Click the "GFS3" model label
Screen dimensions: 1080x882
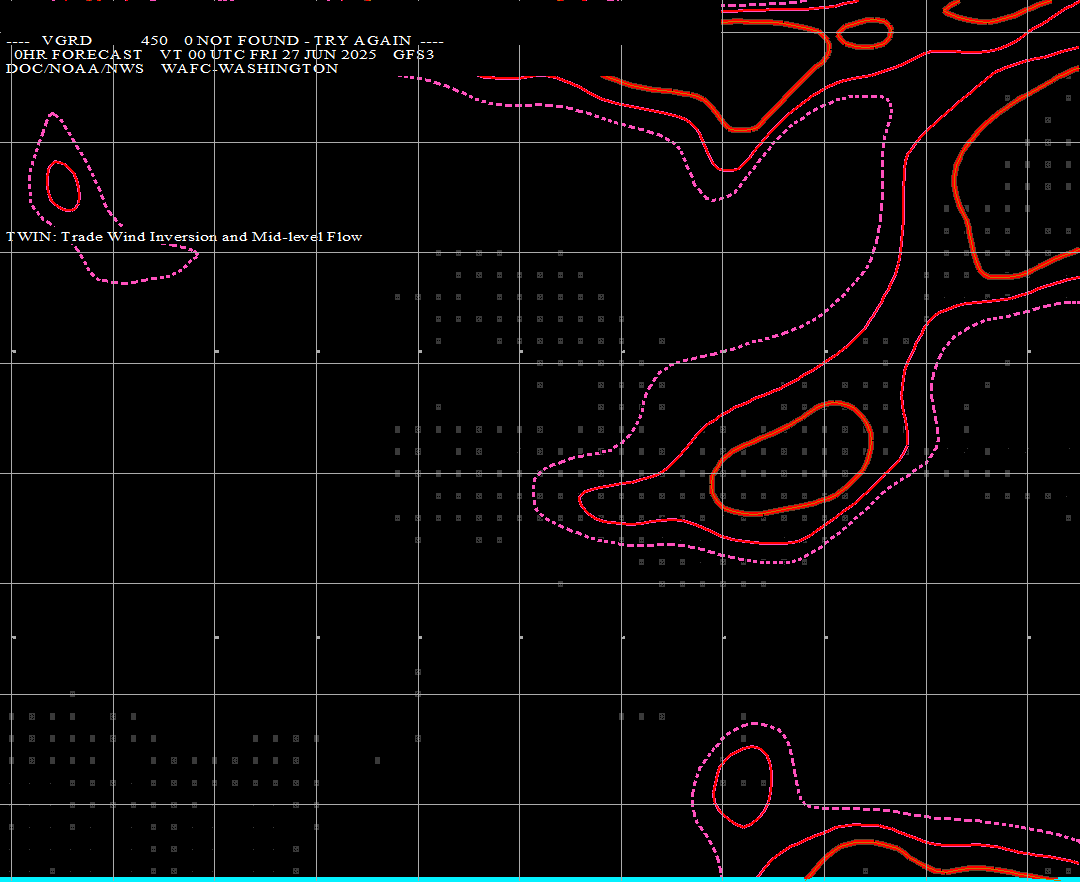click(413, 54)
